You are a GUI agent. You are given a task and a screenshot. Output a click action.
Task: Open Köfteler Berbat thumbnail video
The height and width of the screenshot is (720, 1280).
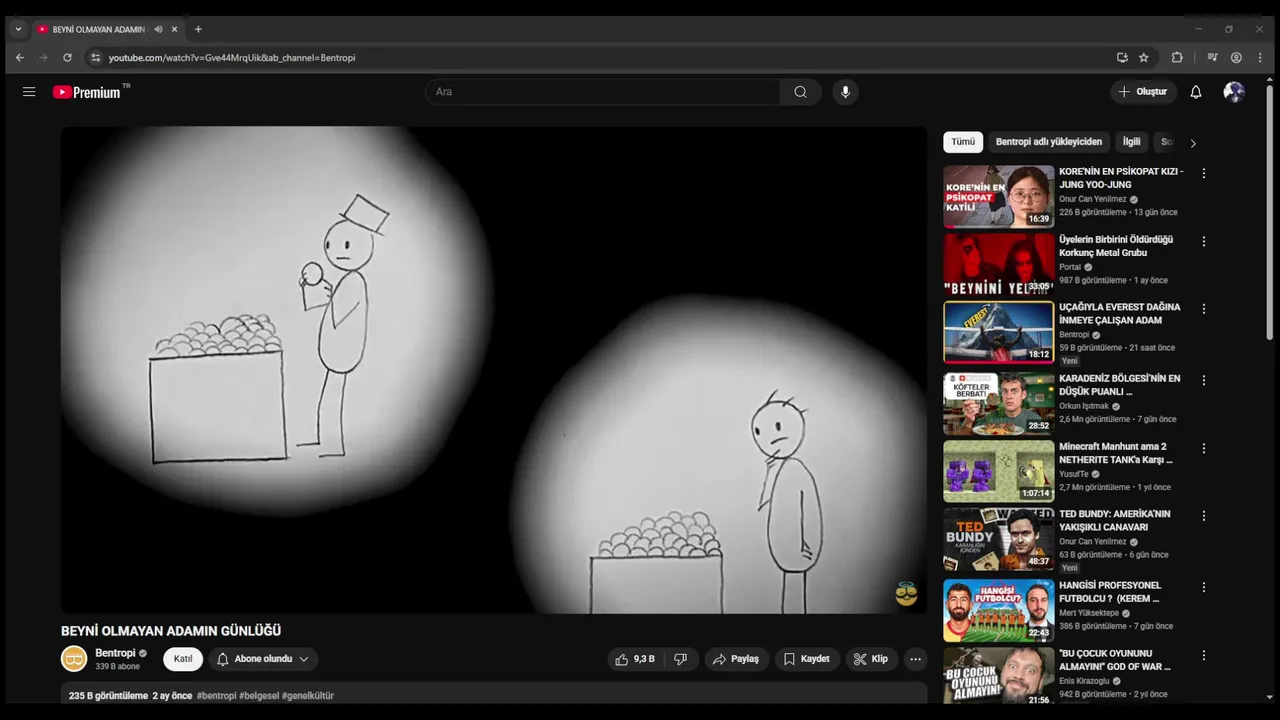(x=998, y=403)
